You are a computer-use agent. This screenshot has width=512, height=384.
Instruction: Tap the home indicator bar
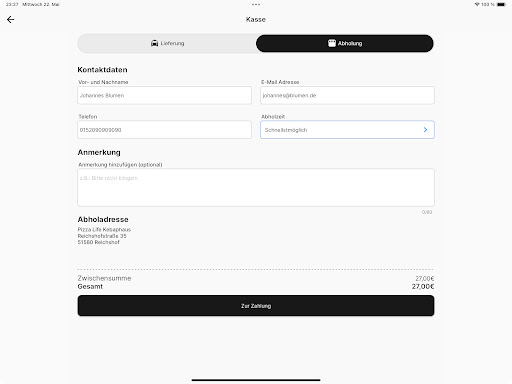256,380
